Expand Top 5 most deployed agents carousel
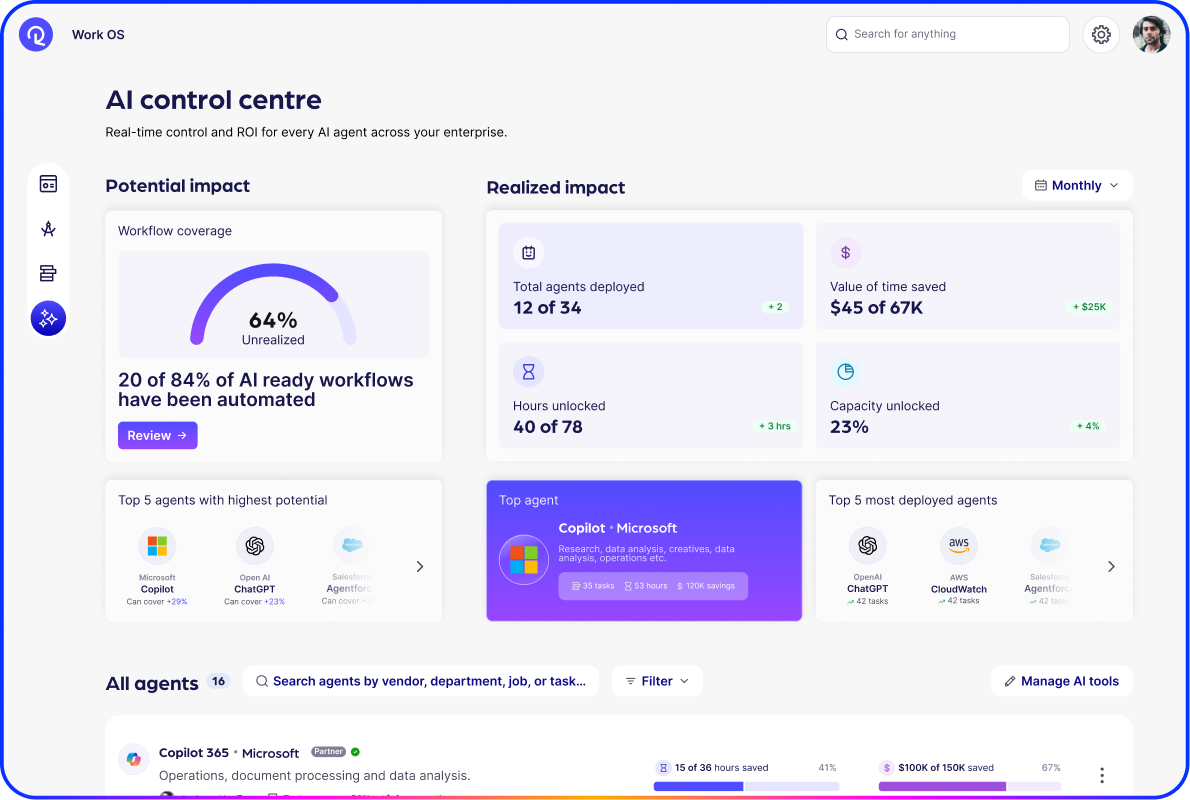This screenshot has height=800, width=1190. pos(1111,566)
